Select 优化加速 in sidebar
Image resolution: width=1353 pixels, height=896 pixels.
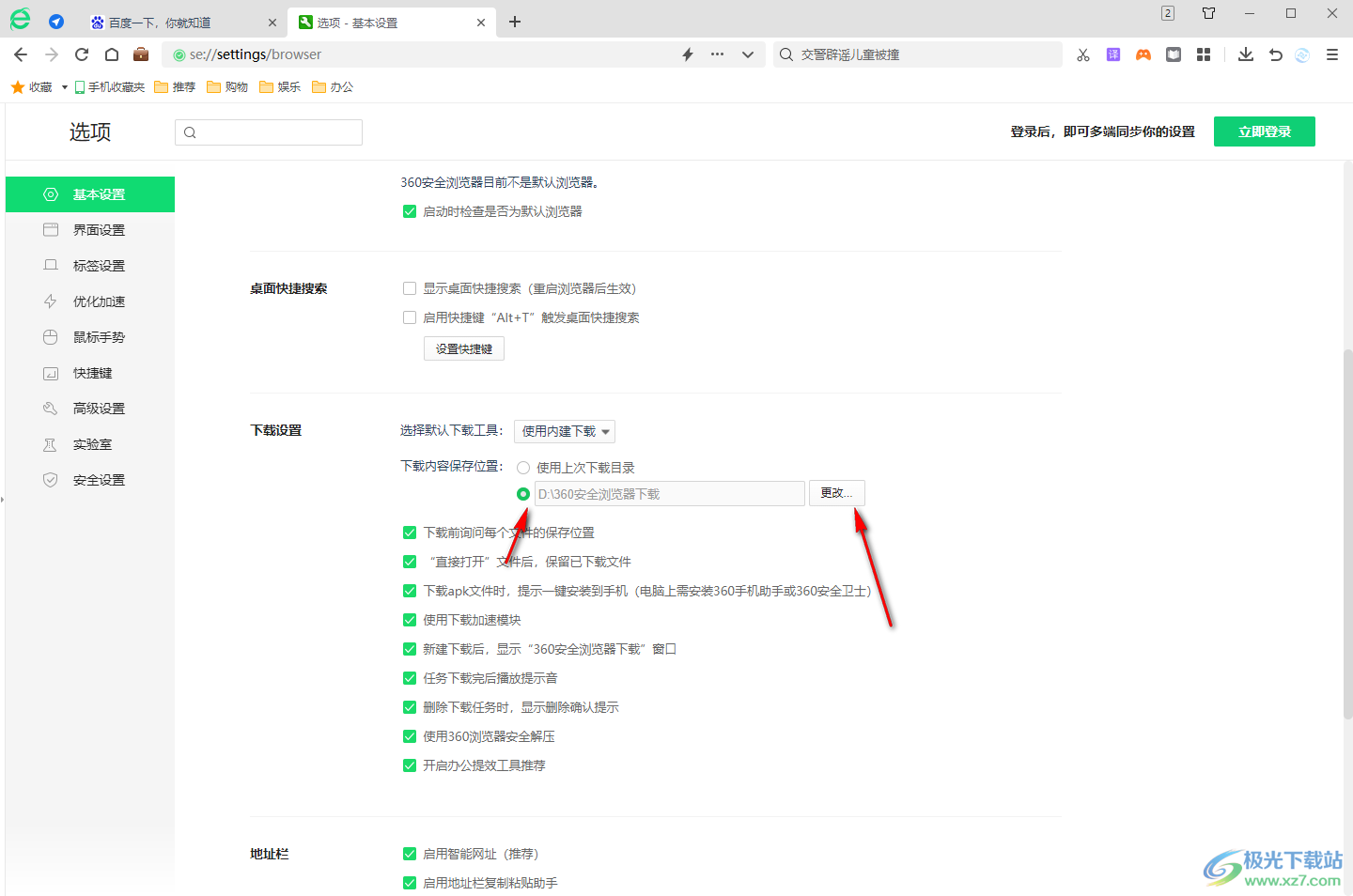90,301
